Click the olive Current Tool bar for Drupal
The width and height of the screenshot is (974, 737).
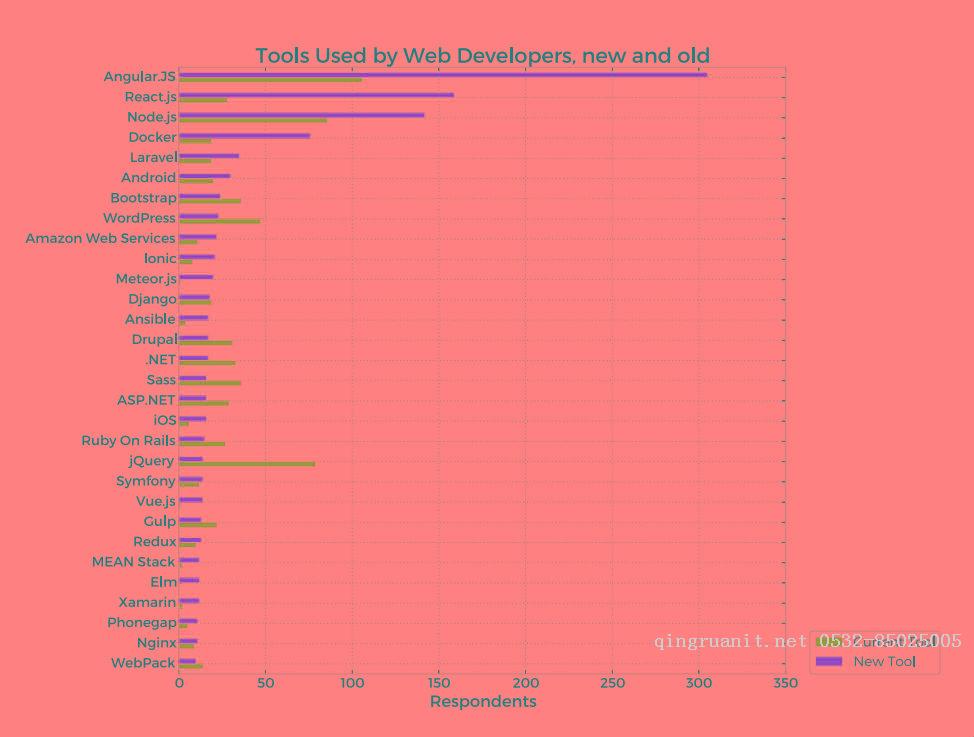coord(206,342)
